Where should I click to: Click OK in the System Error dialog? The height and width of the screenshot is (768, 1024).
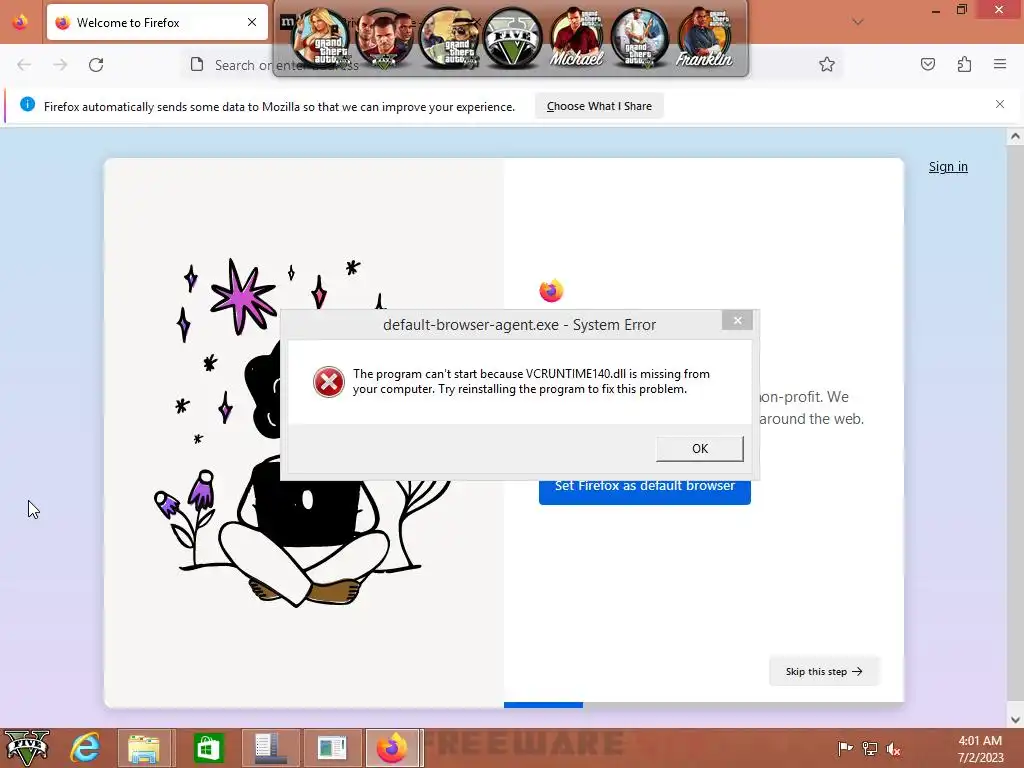pyautogui.click(x=699, y=449)
